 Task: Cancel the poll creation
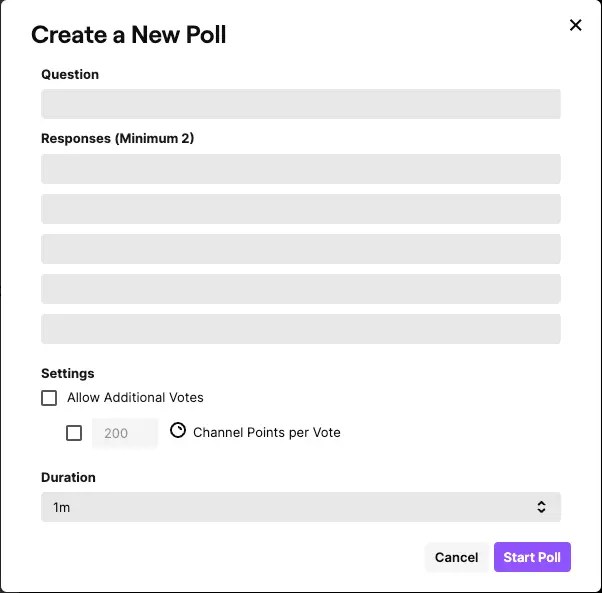click(x=456, y=557)
